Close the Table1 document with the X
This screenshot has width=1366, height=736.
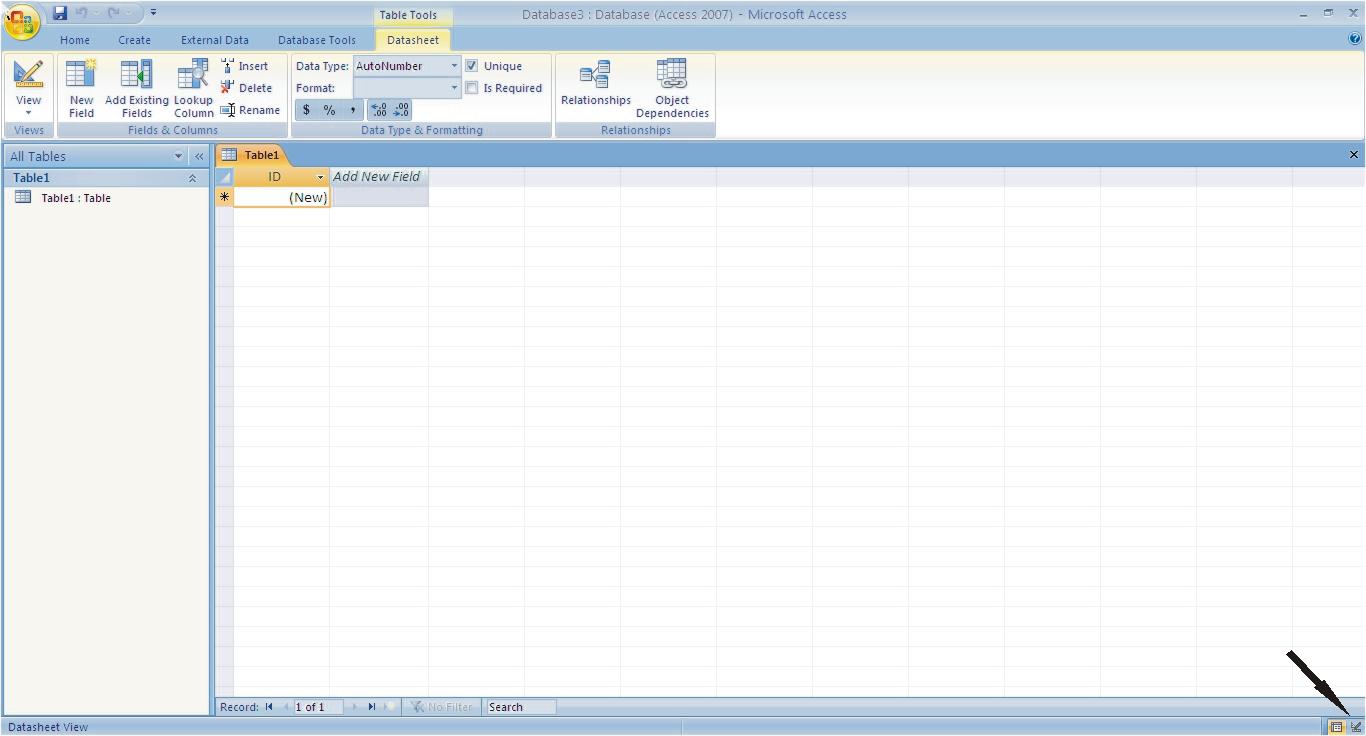1354,155
